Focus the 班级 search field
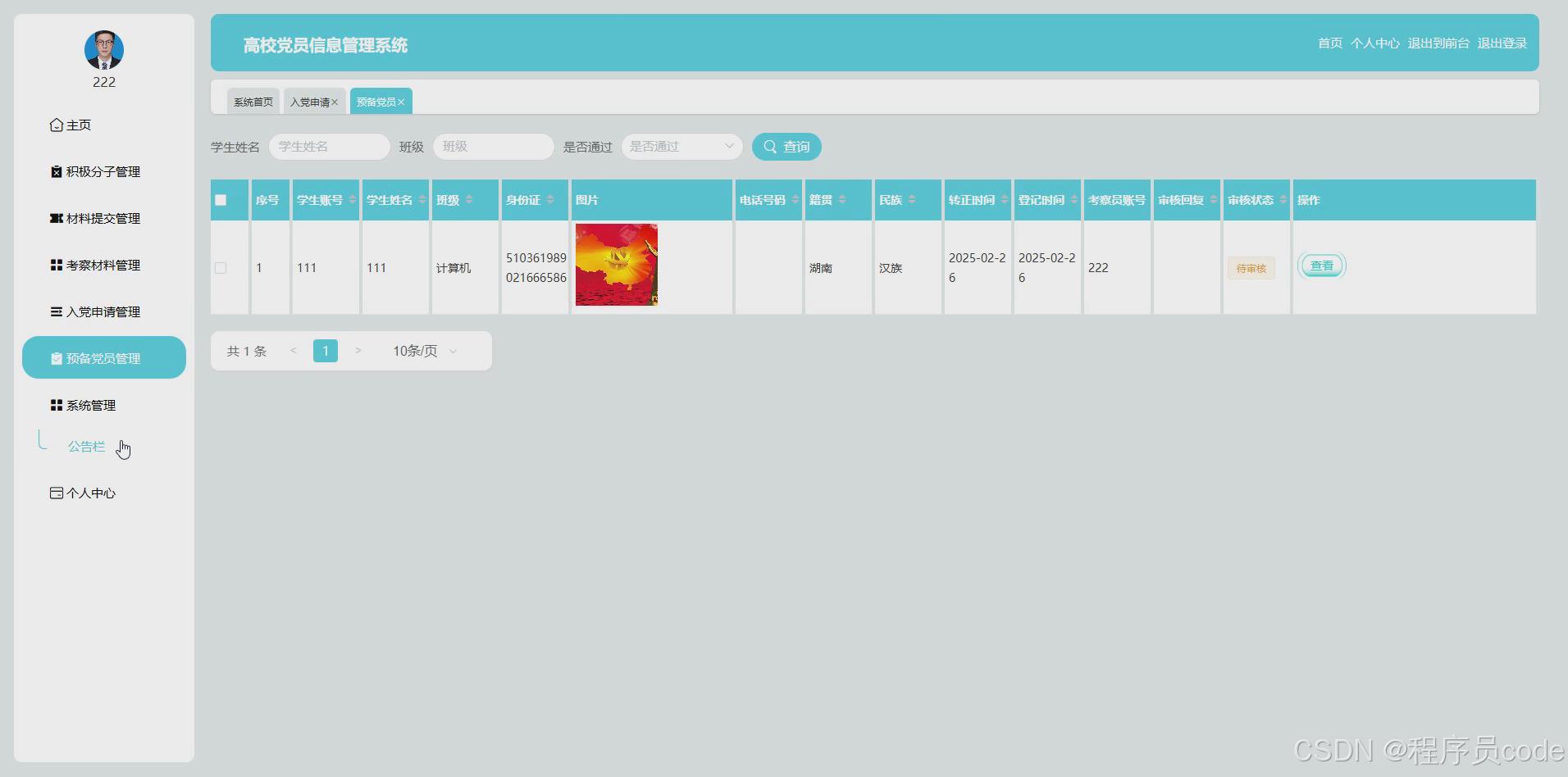The width and height of the screenshot is (1568, 777). (x=494, y=147)
